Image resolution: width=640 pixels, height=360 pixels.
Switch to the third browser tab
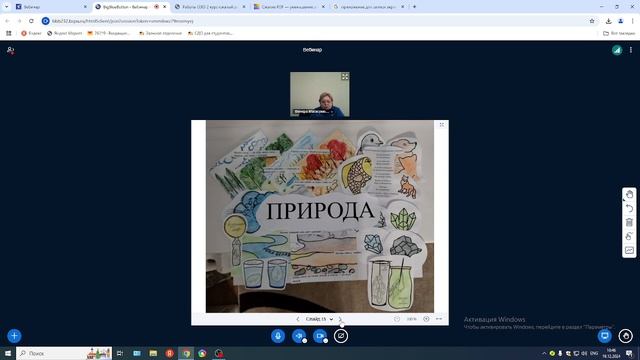coord(210,7)
